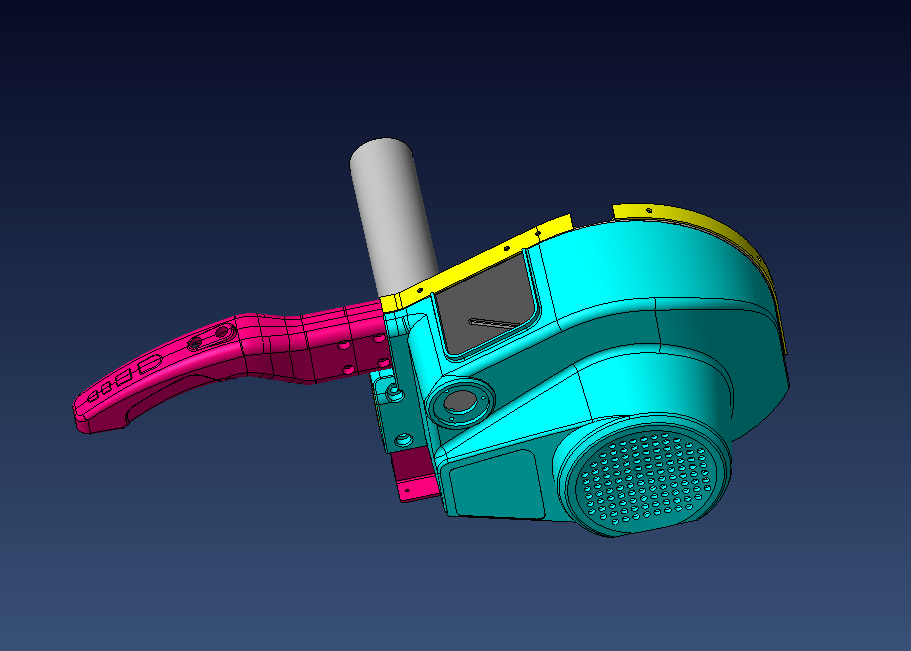Select the oval slot on magenta handle

[211, 338]
